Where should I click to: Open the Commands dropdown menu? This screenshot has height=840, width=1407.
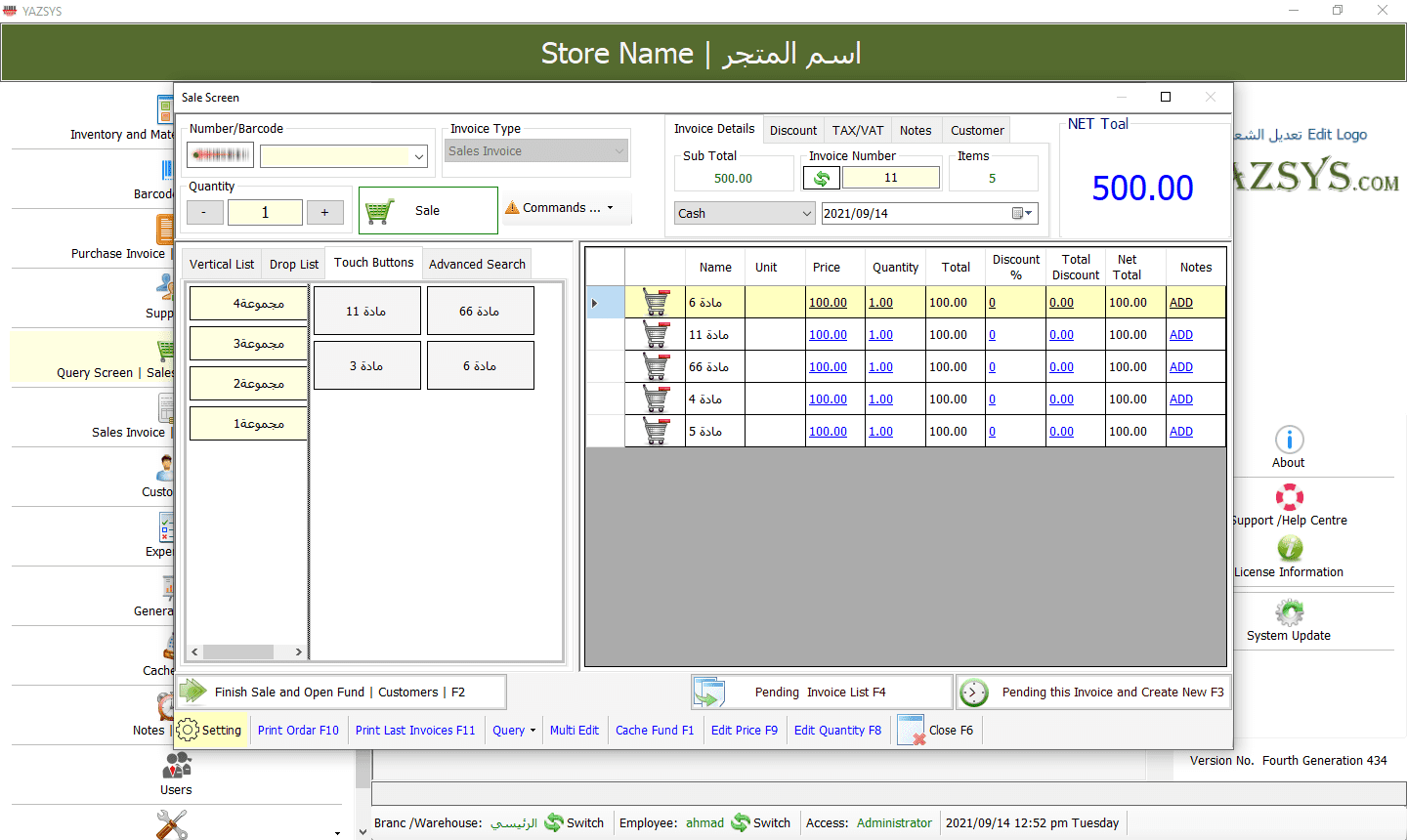pos(561,208)
